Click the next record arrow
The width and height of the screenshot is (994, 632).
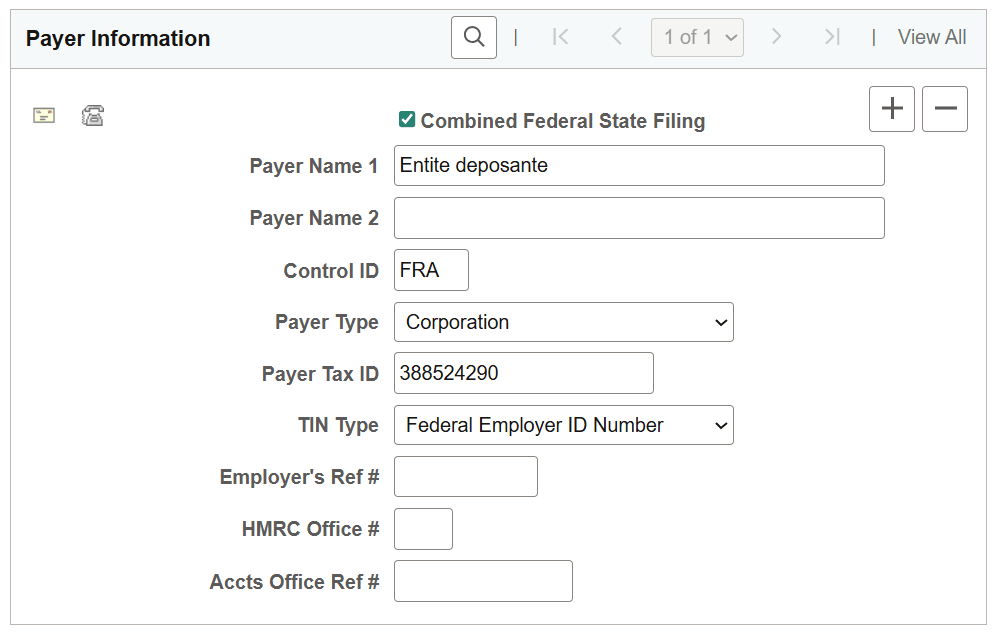coord(777,37)
